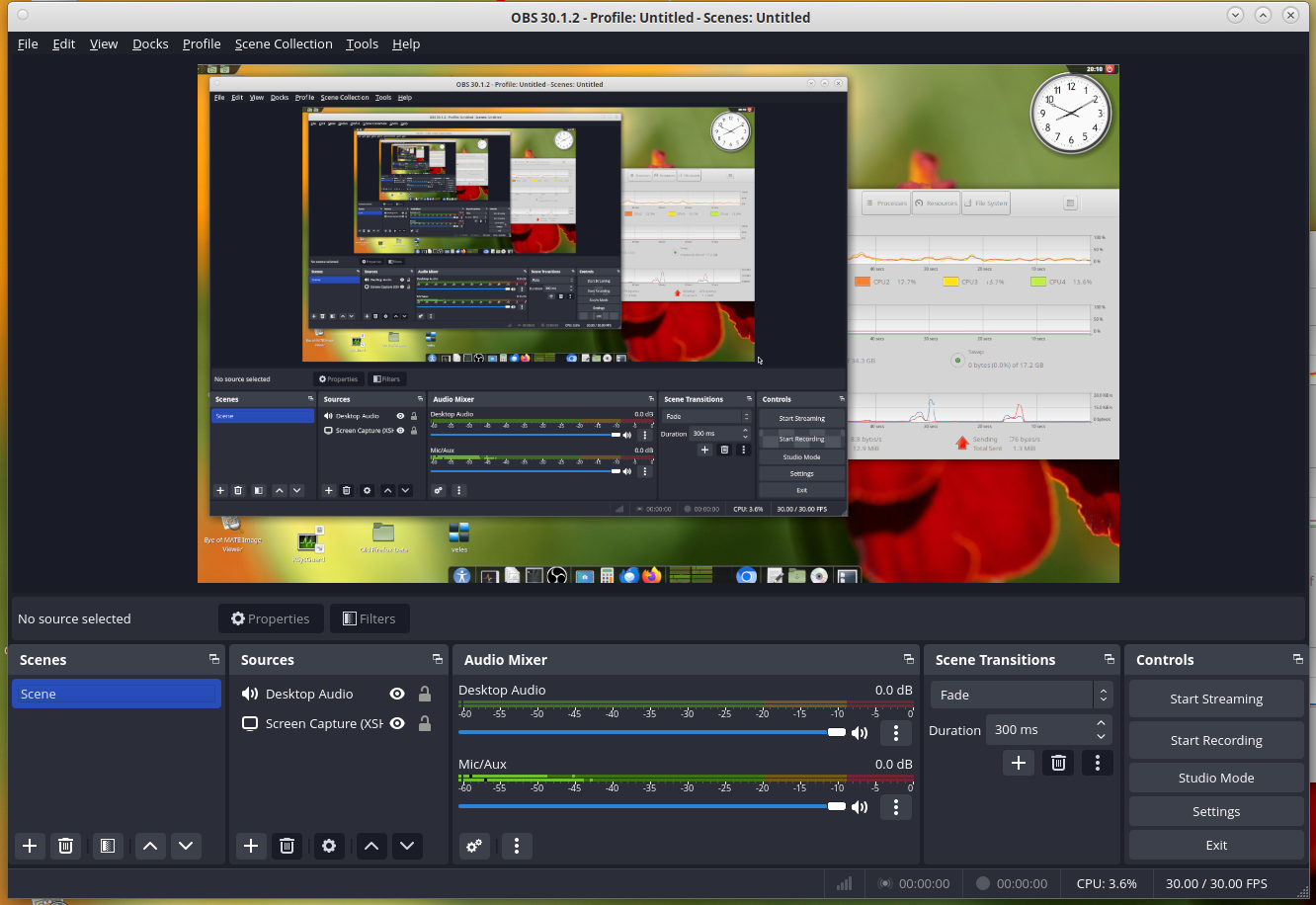Viewport: 1316px width, 905px height.
Task: Hide Screen Capture source with eye icon
Action: coord(397,723)
